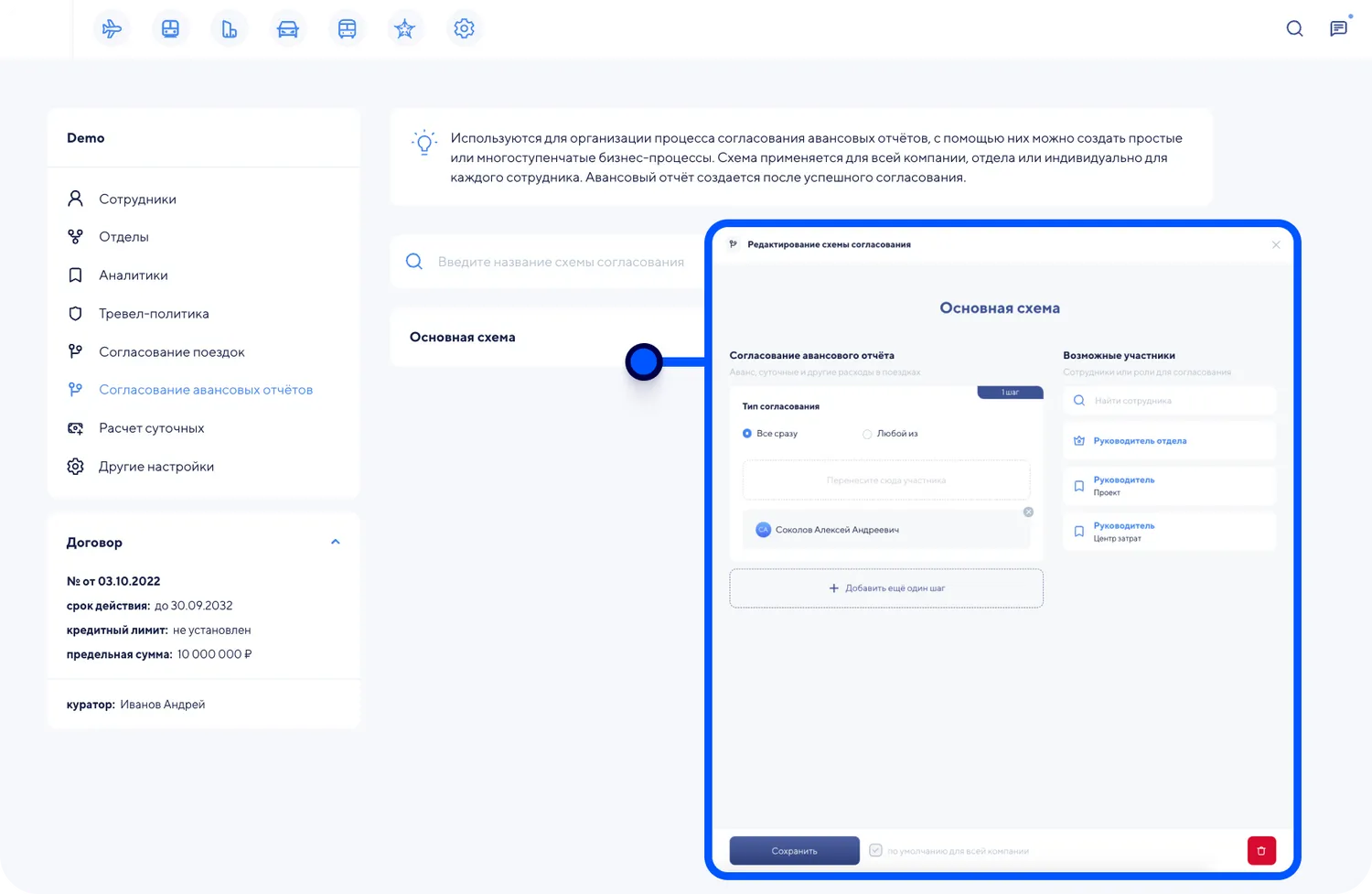Open the car transfer icon
This screenshot has width=1372, height=894.
287,29
